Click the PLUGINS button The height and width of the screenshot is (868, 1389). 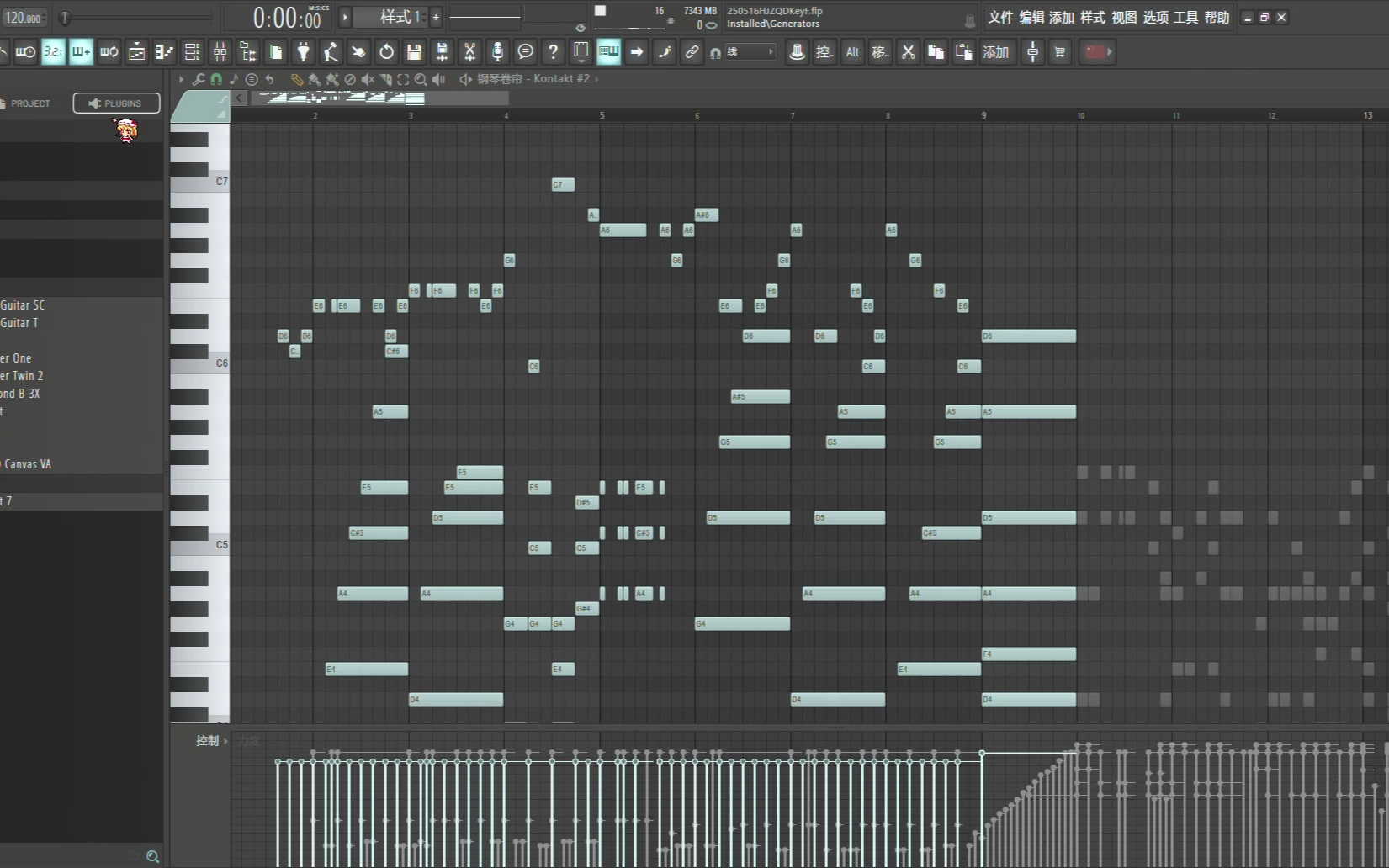(x=116, y=103)
